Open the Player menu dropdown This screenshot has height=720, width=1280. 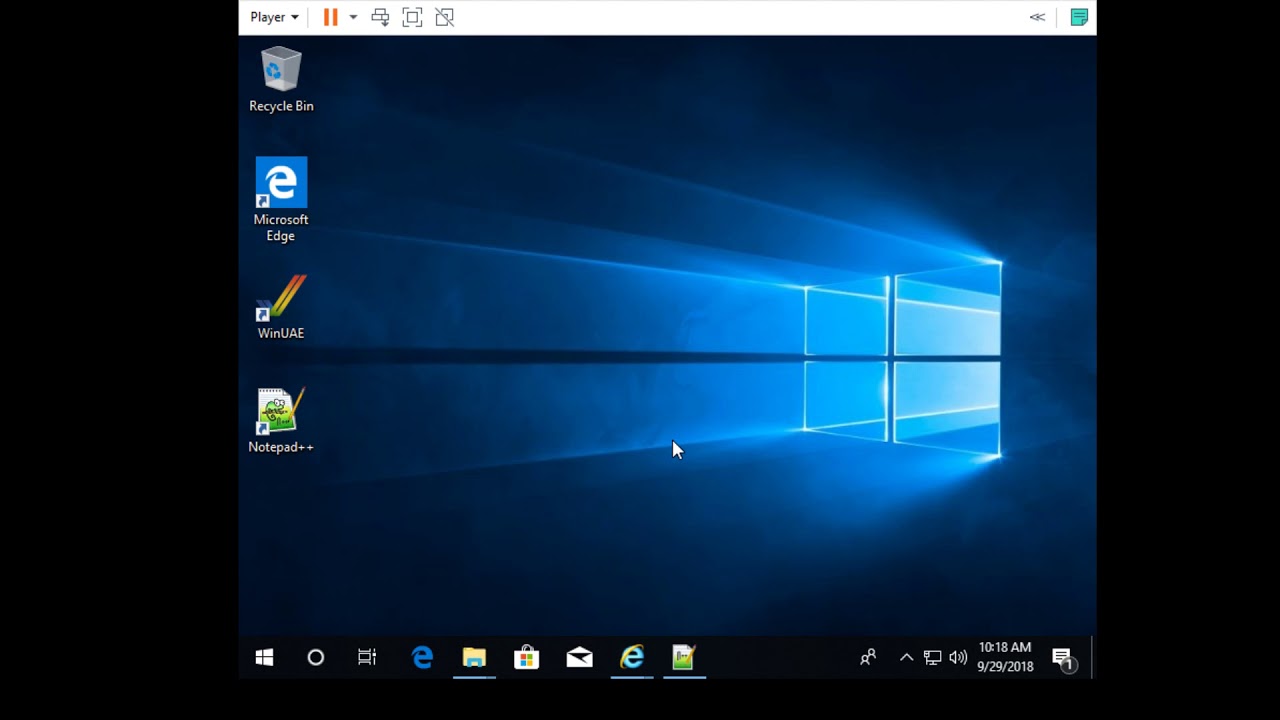(274, 17)
